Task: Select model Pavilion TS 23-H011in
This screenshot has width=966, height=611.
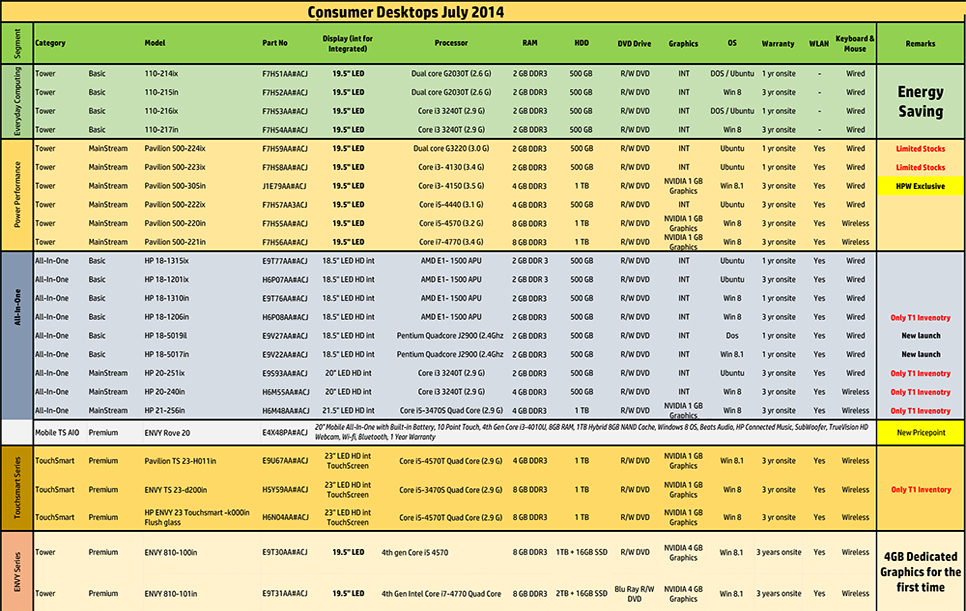Action: pyautogui.click(x=180, y=461)
